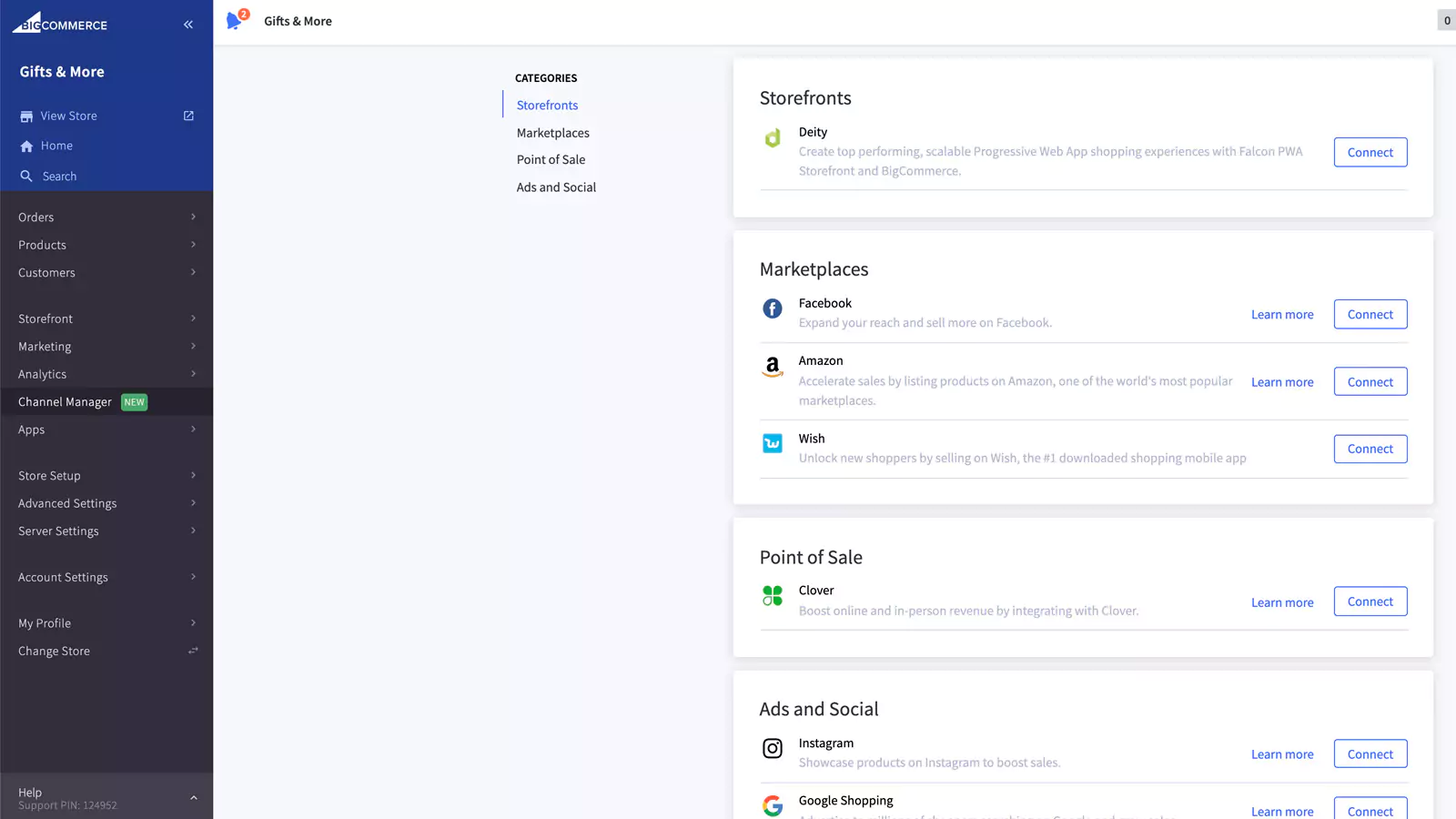Connect the Deity storefront

(x=1370, y=152)
